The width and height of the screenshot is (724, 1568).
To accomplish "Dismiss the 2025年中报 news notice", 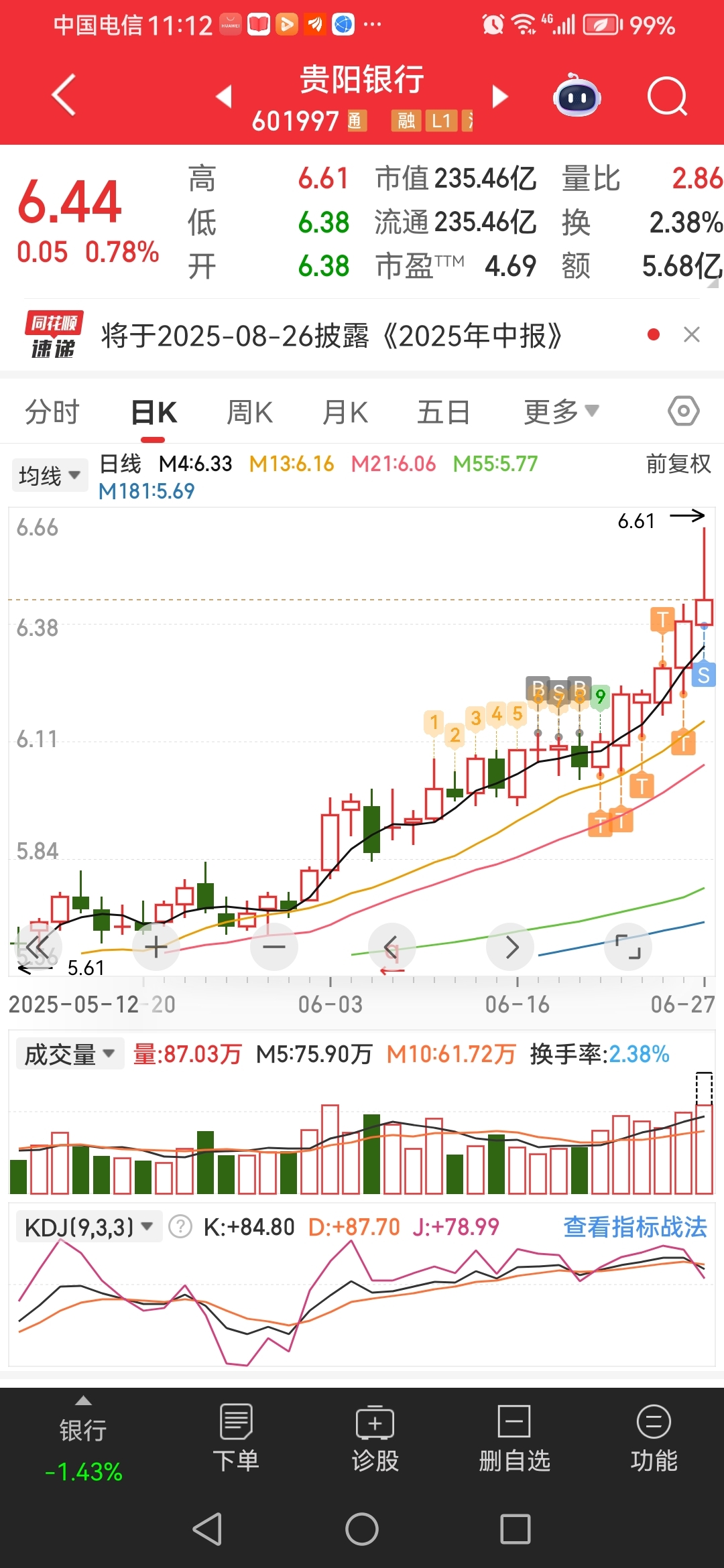I will click(692, 334).
